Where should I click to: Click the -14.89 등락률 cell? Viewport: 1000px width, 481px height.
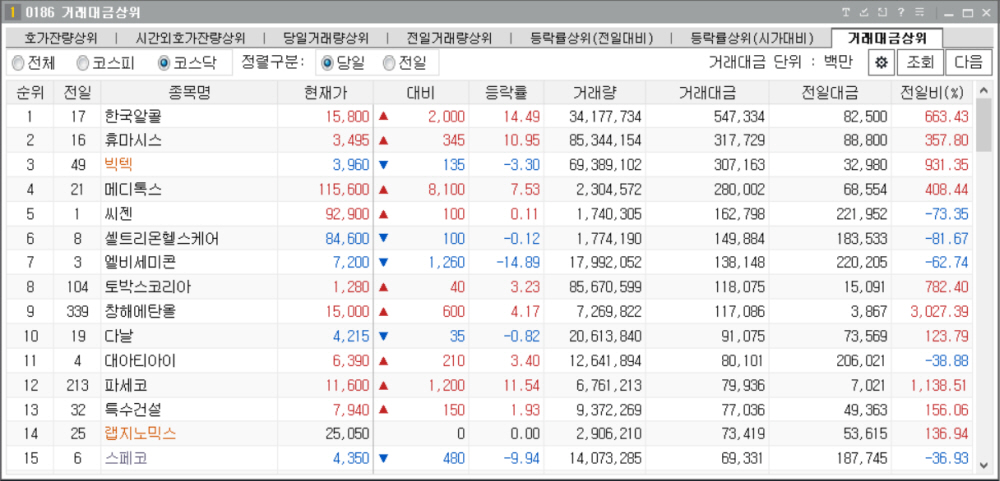(520, 263)
